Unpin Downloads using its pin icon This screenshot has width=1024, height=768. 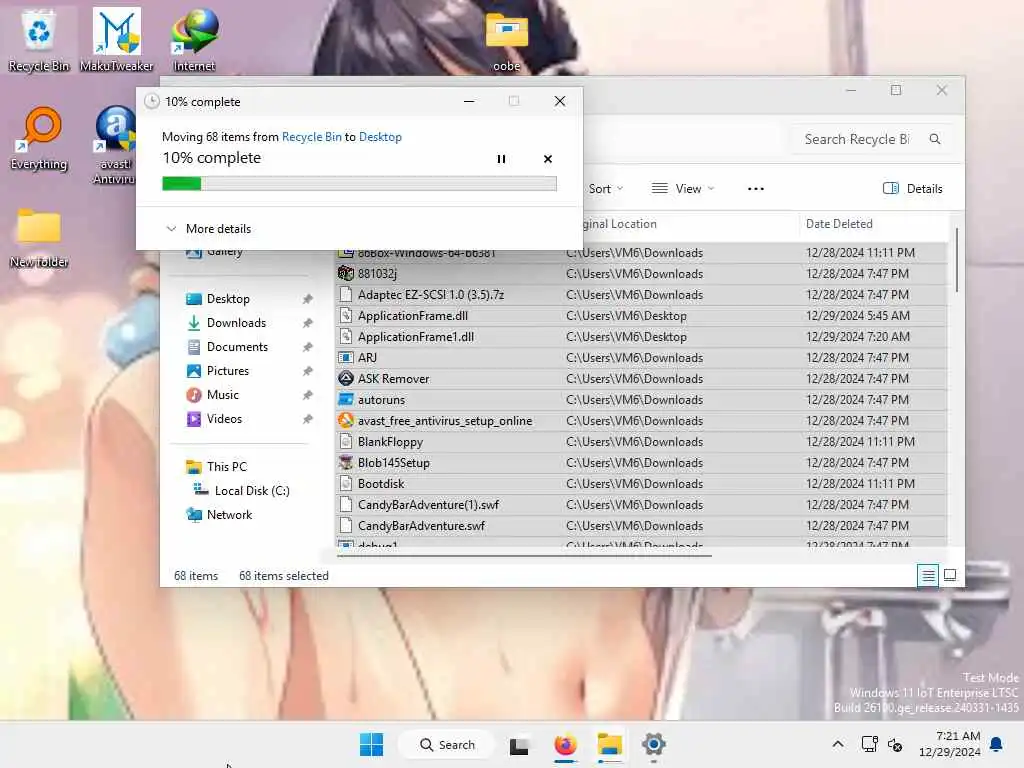point(308,323)
